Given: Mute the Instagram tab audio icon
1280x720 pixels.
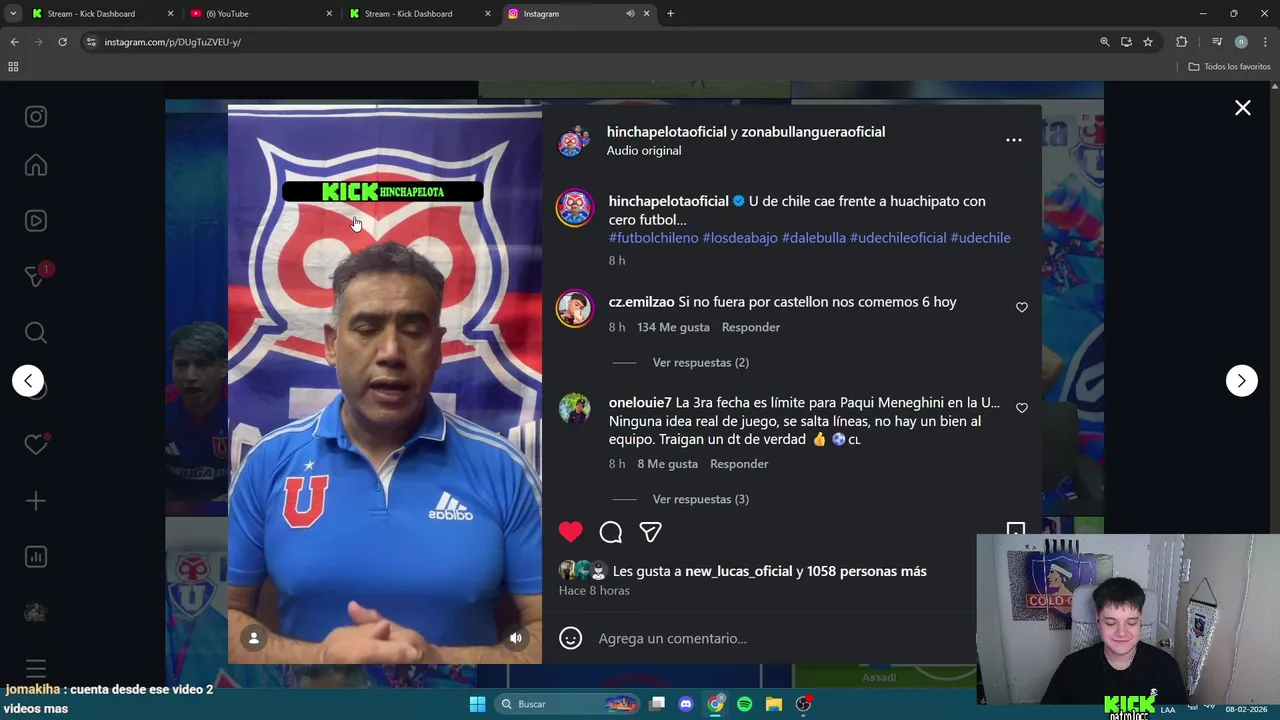Looking at the screenshot, I should click(x=630, y=14).
